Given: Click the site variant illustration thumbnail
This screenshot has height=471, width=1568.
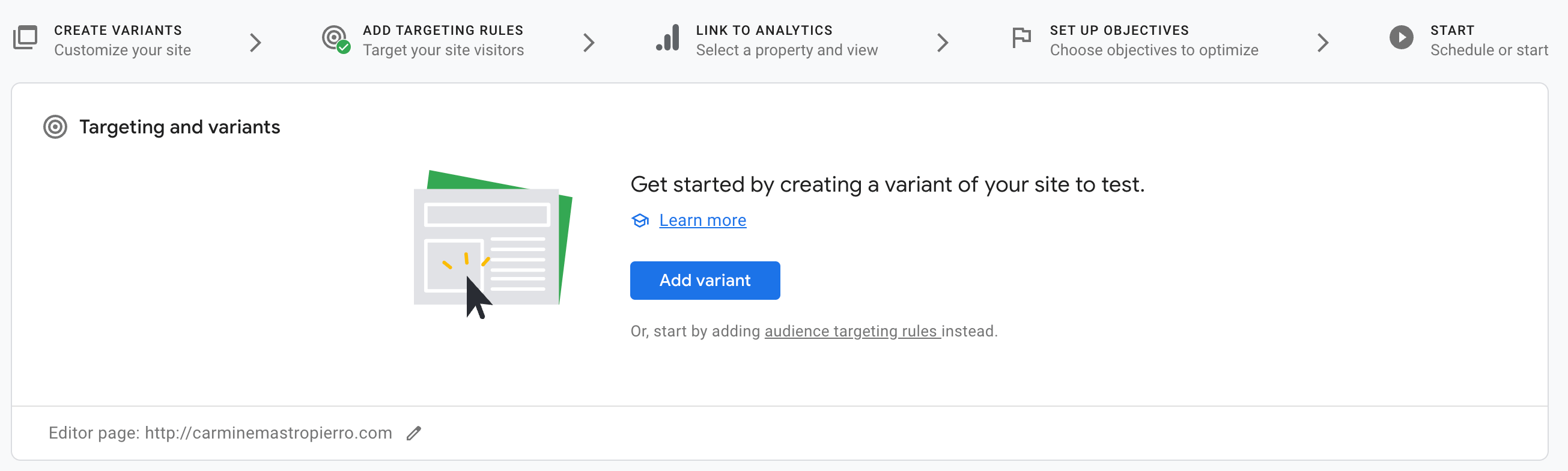Looking at the screenshot, I should point(493,245).
